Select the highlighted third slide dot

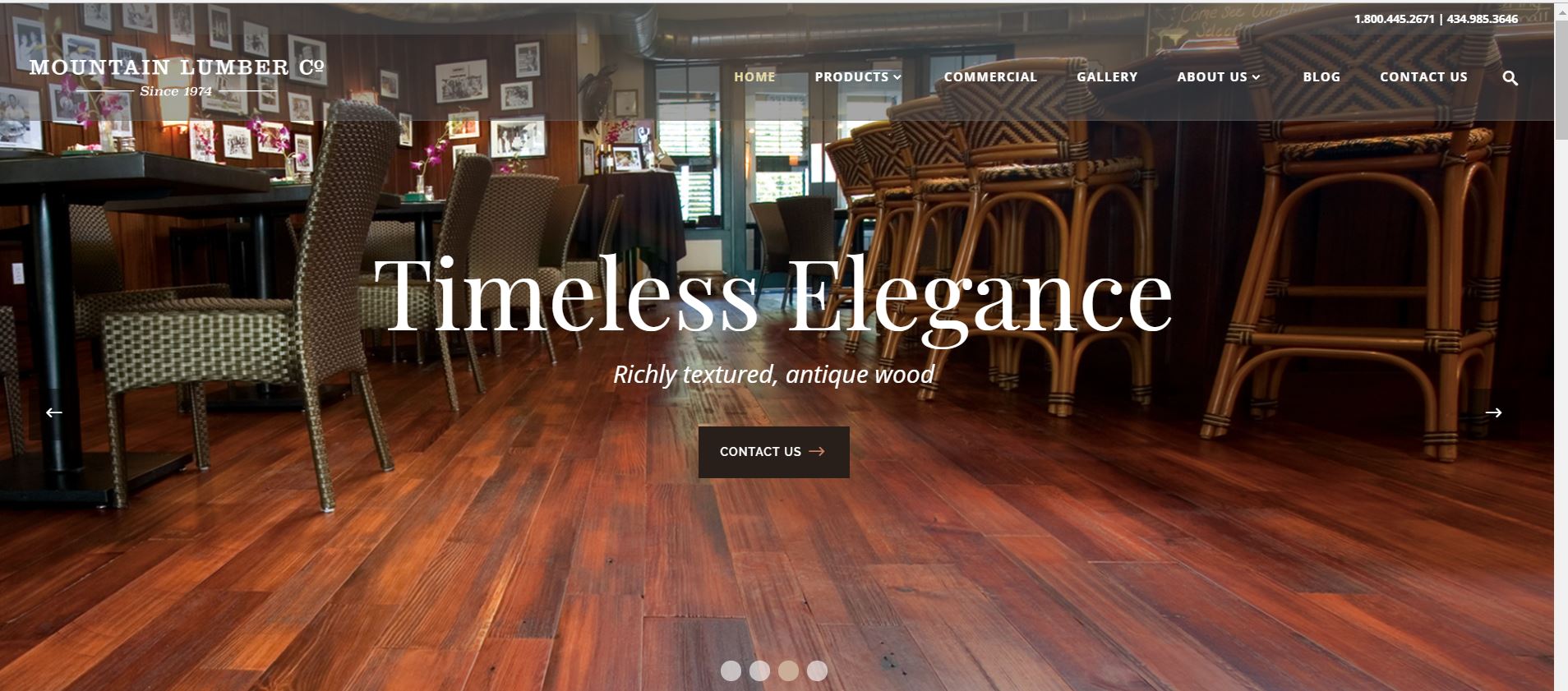click(788, 670)
